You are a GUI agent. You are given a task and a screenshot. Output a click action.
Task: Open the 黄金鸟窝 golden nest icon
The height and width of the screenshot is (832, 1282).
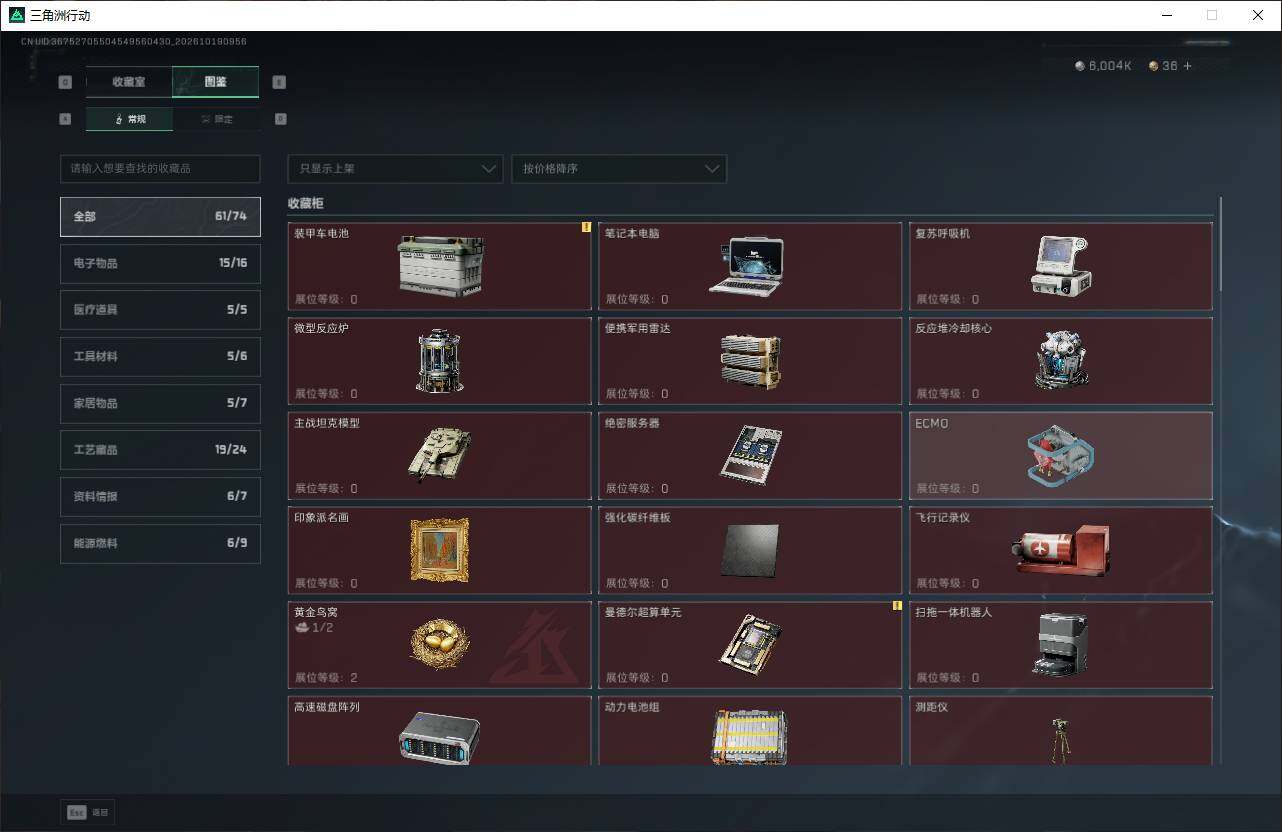click(440, 645)
